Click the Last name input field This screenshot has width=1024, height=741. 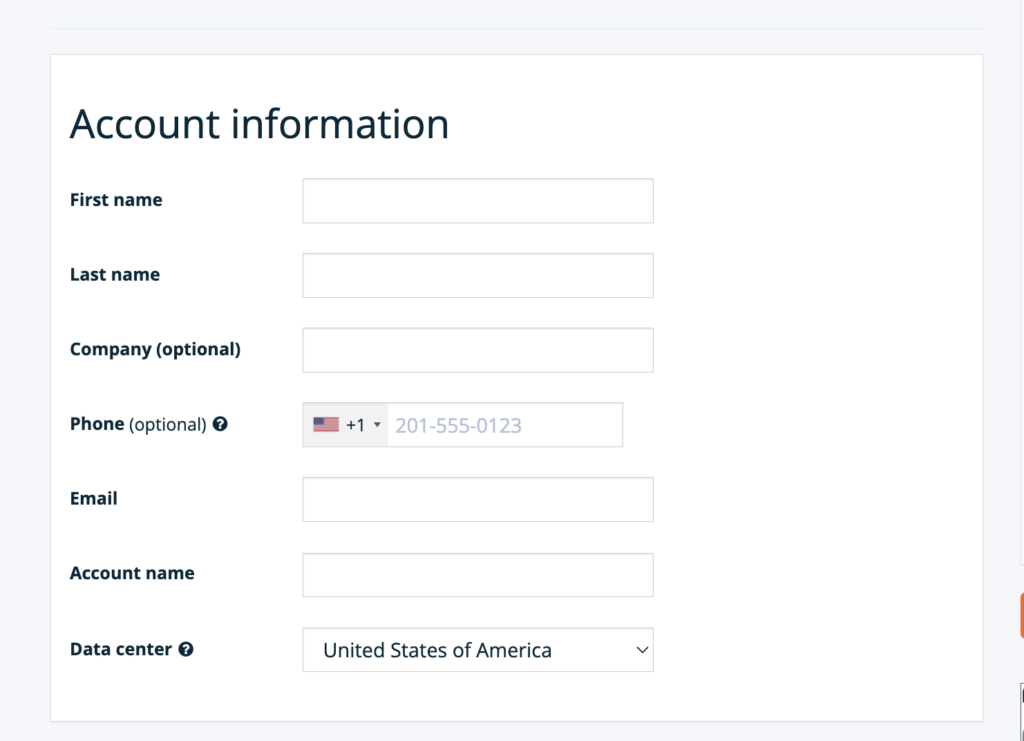coord(477,274)
